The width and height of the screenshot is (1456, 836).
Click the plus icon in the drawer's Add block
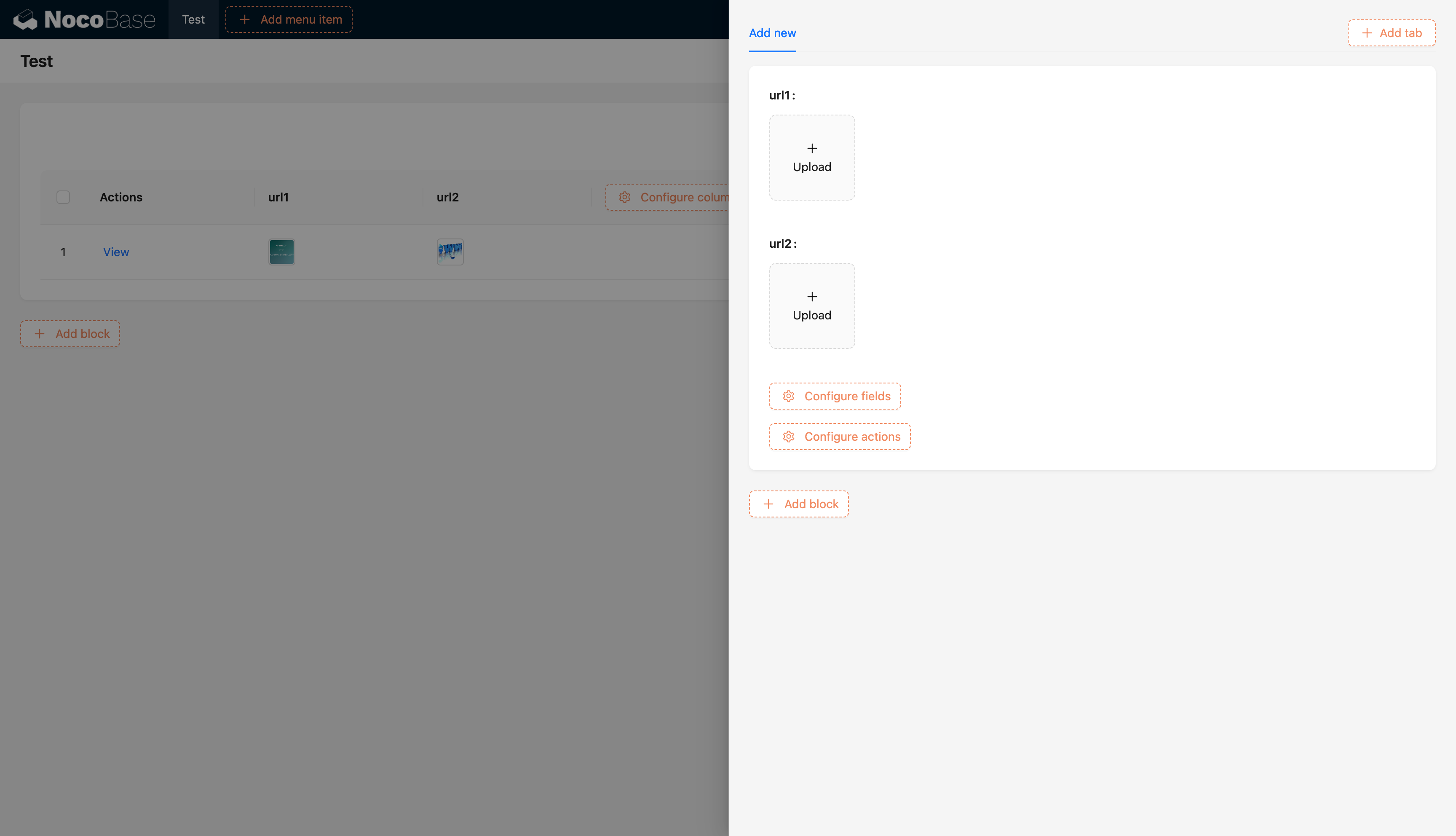pos(768,504)
